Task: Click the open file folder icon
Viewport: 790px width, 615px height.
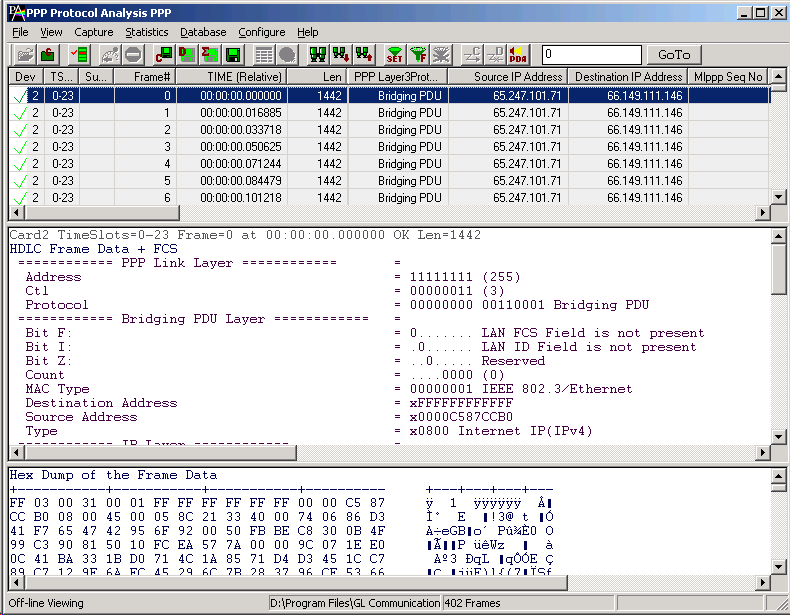Action: (25, 54)
